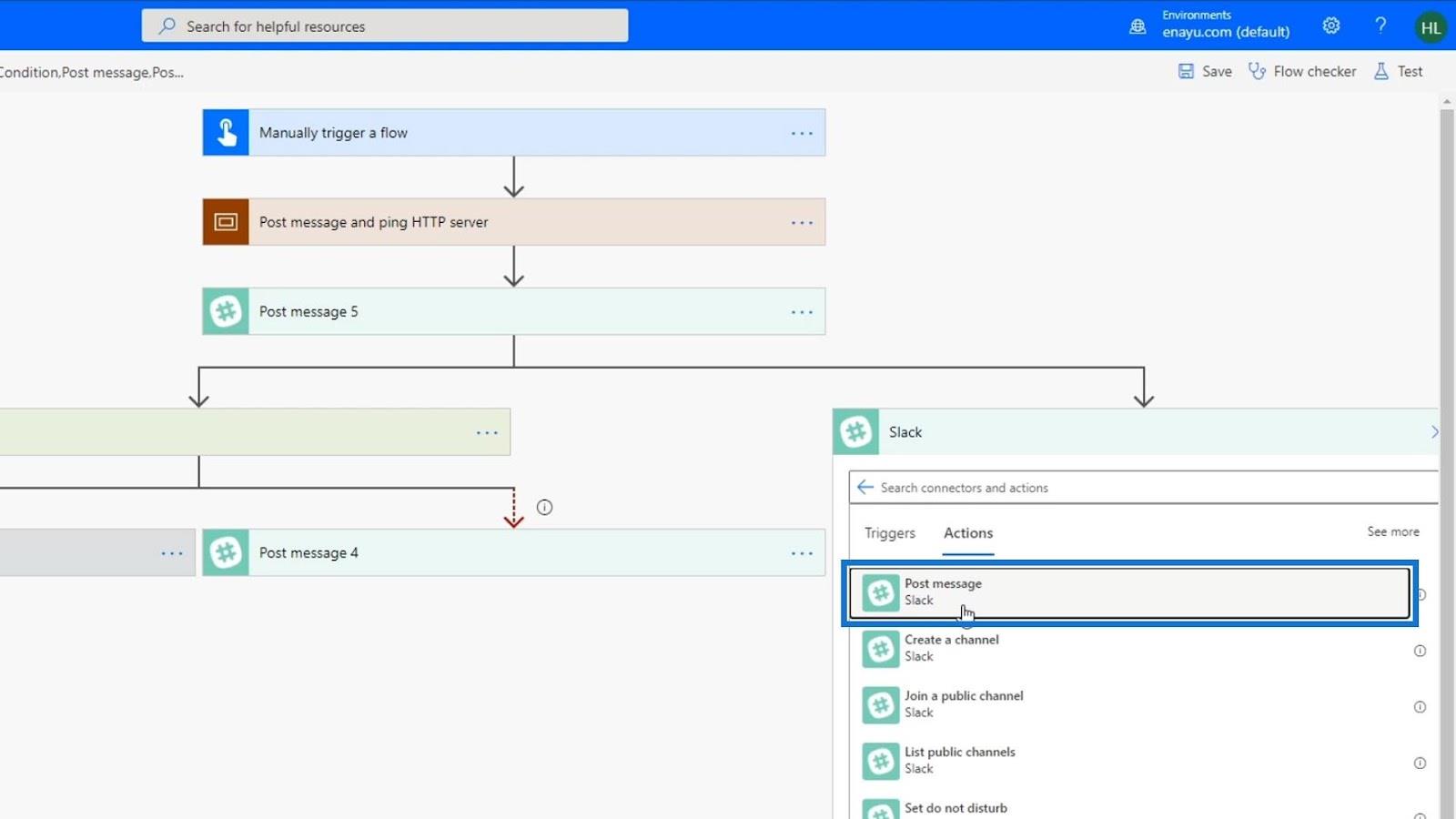The image size is (1456, 819).
Task: Open Post message and ping HTTP server title
Action: coord(374,222)
